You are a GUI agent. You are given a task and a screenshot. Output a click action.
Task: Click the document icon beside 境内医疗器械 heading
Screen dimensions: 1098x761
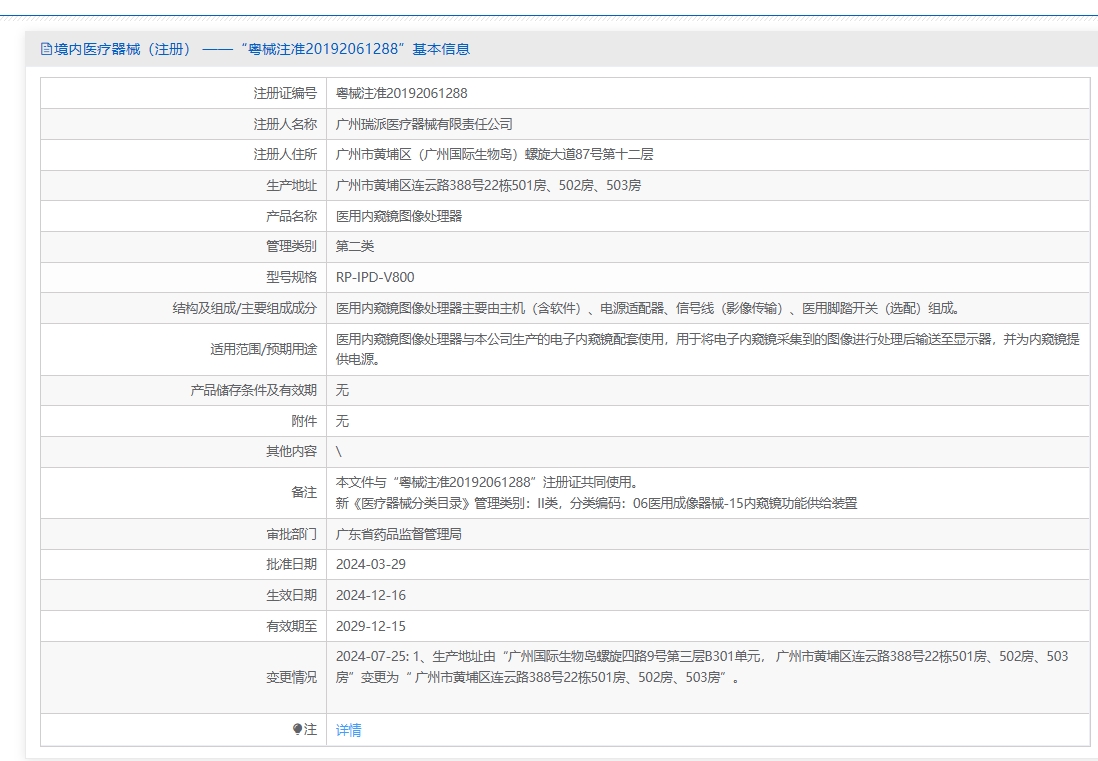pyautogui.click(x=46, y=49)
